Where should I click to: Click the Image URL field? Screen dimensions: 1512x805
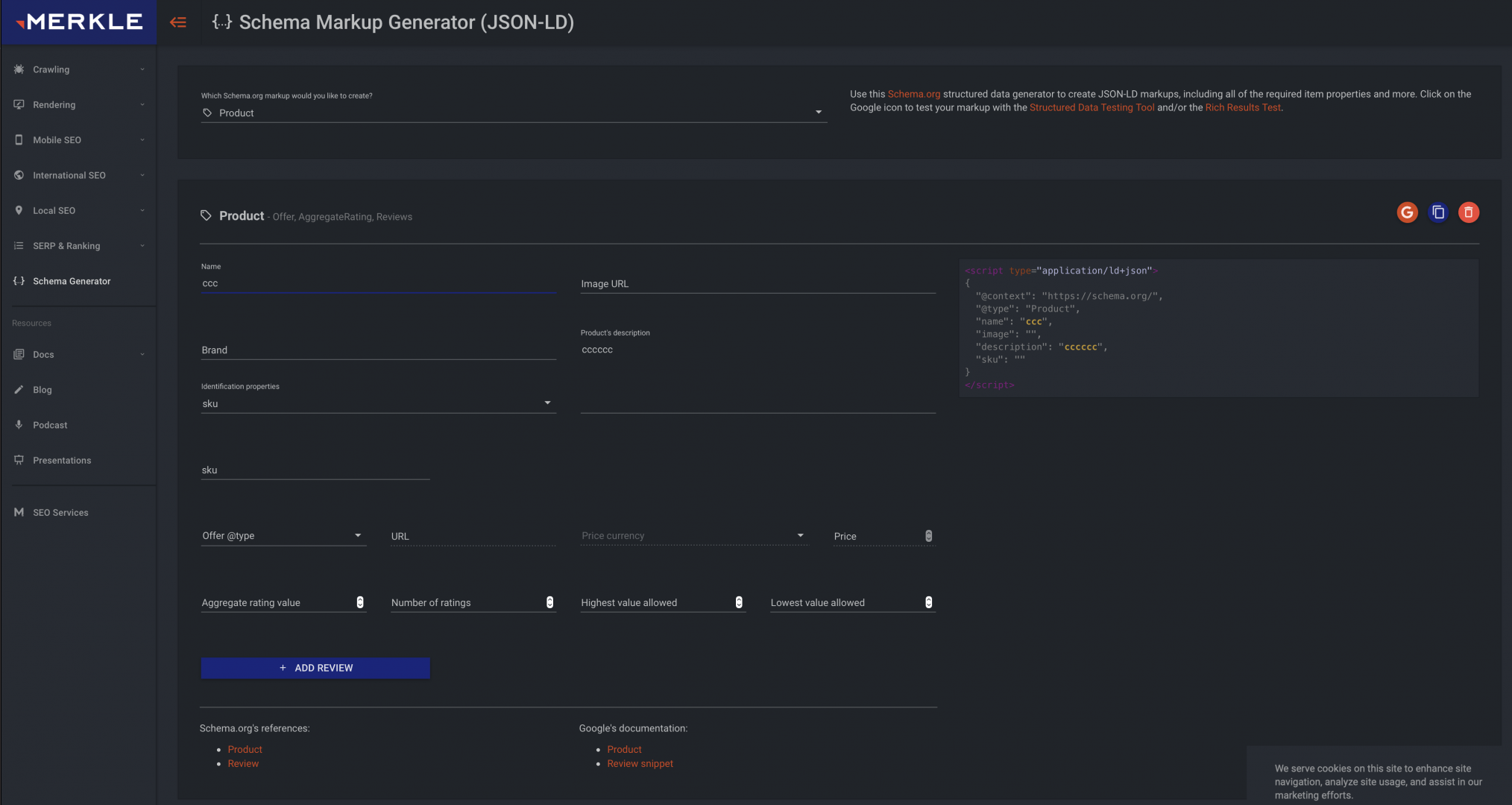coord(757,283)
